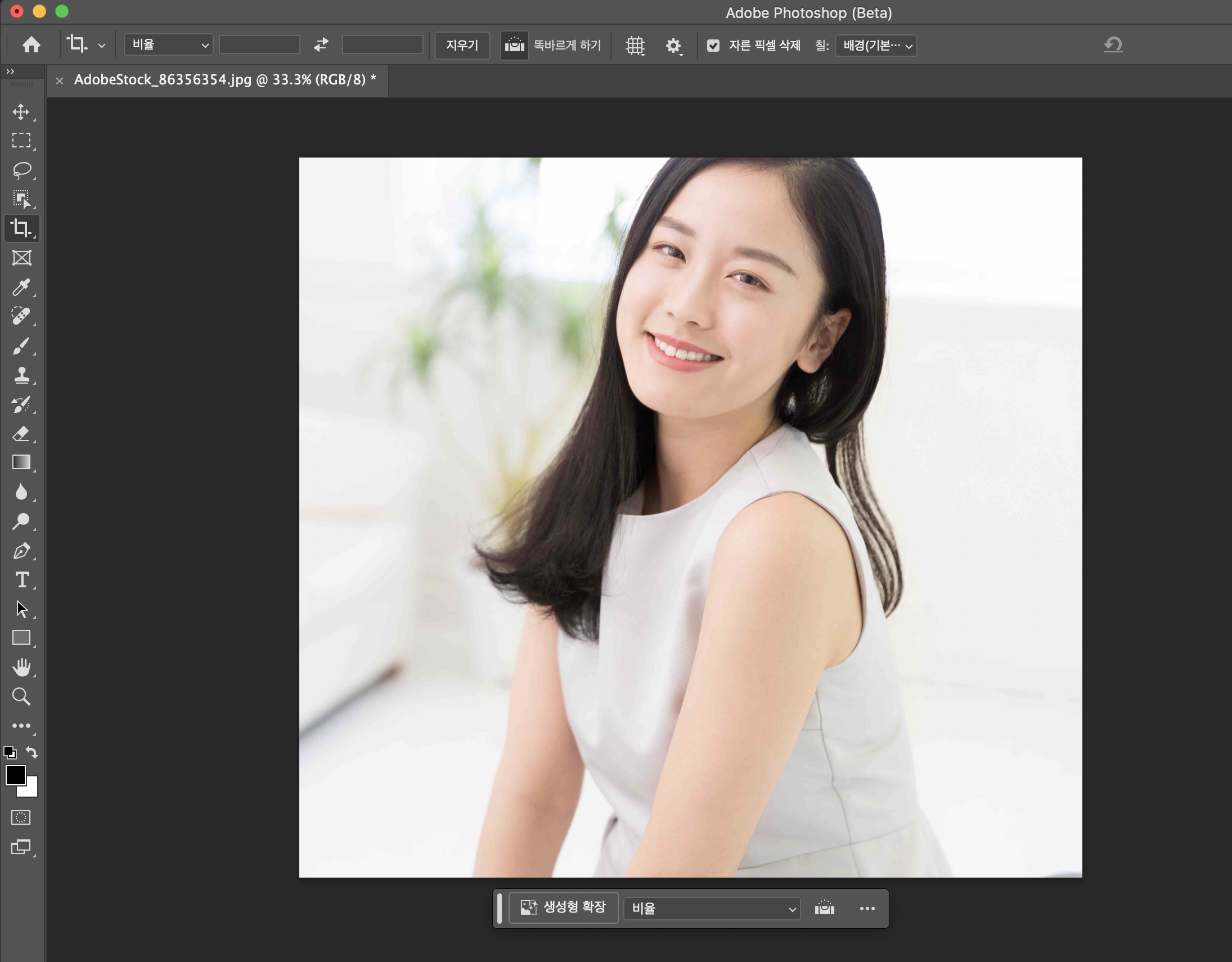Select the Pen tool
The image size is (1232, 962).
[21, 551]
